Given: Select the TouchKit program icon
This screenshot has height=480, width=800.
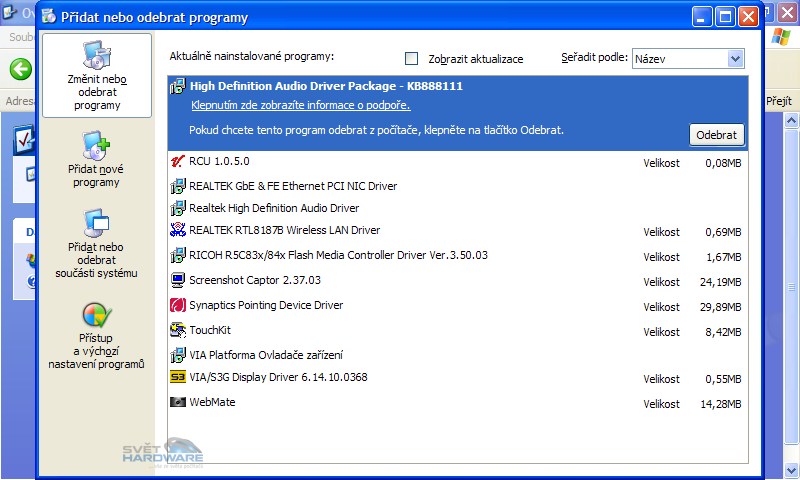Looking at the screenshot, I should pyautogui.click(x=178, y=330).
